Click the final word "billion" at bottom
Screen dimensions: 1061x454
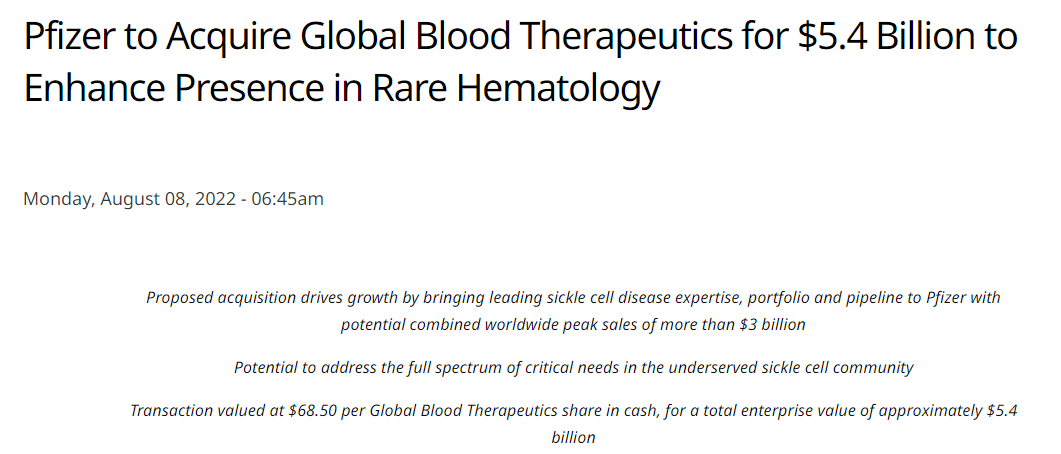(x=573, y=438)
